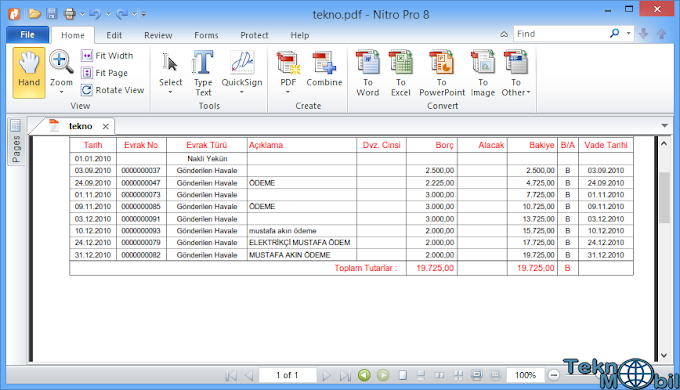The image size is (680, 390).
Task: Click the green previous view button
Action: [364, 375]
